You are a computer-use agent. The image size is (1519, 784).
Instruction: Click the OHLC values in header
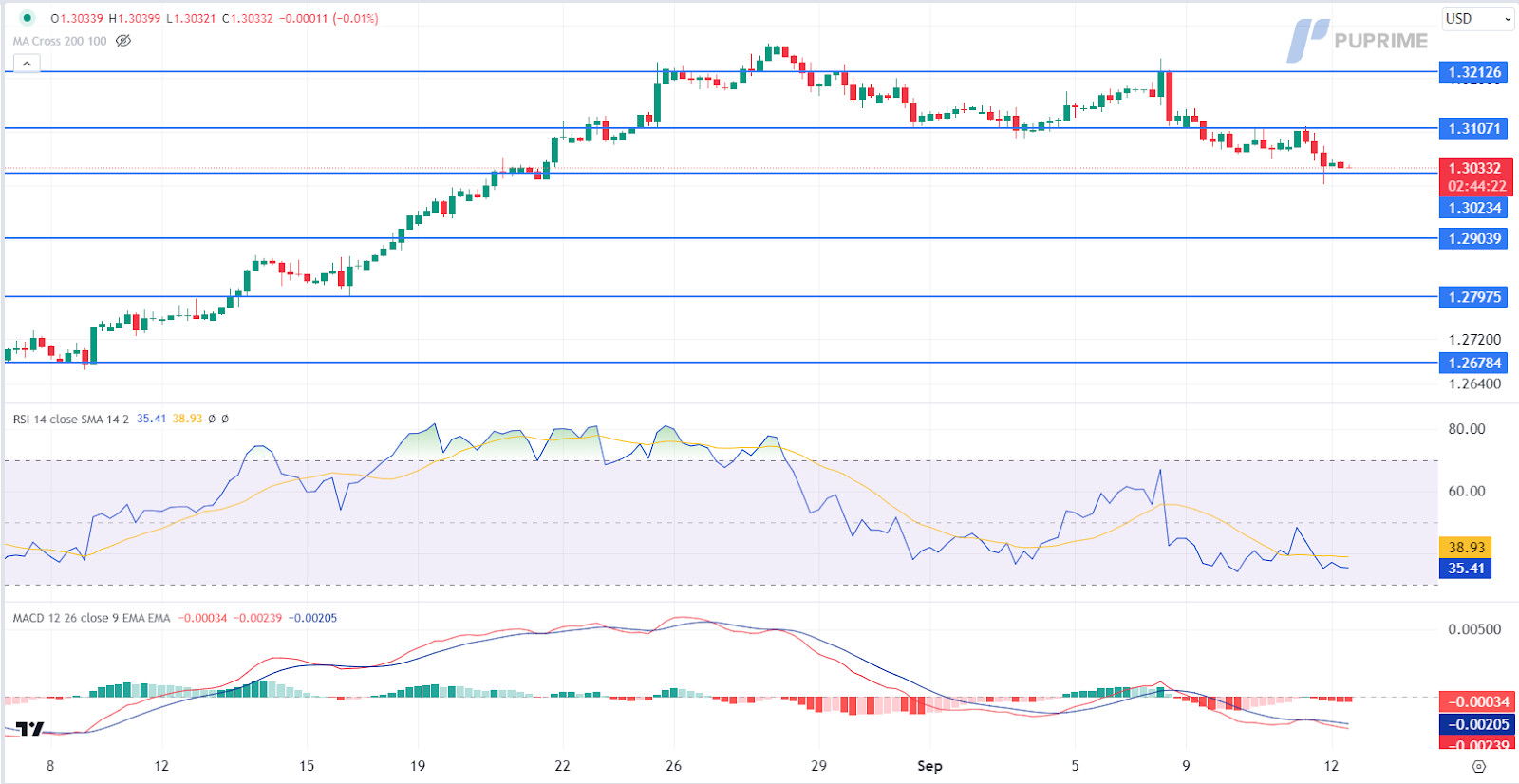pyautogui.click(x=215, y=18)
